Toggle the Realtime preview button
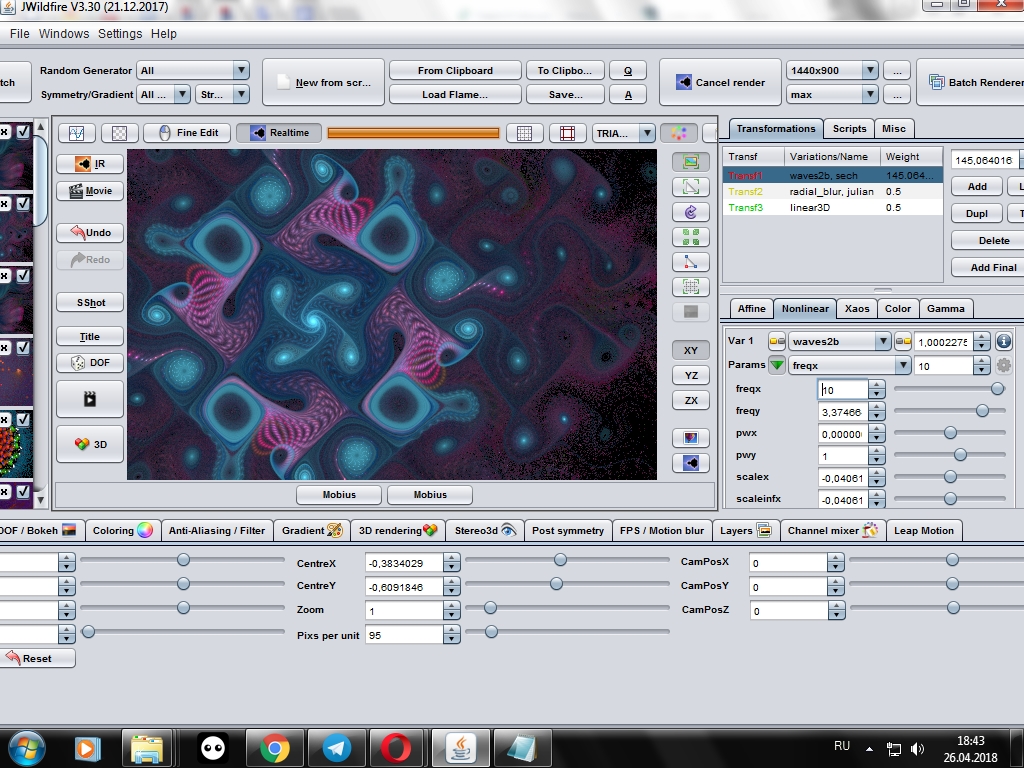The height and width of the screenshot is (768, 1024). coord(280,133)
